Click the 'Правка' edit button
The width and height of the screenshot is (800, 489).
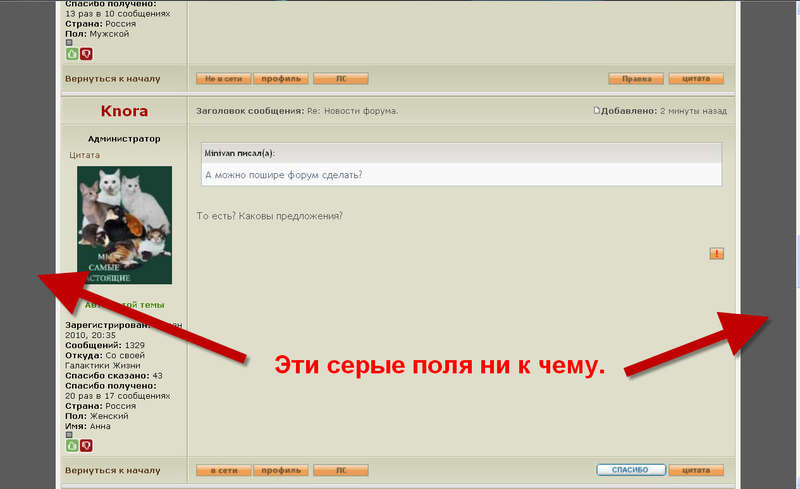[636, 79]
